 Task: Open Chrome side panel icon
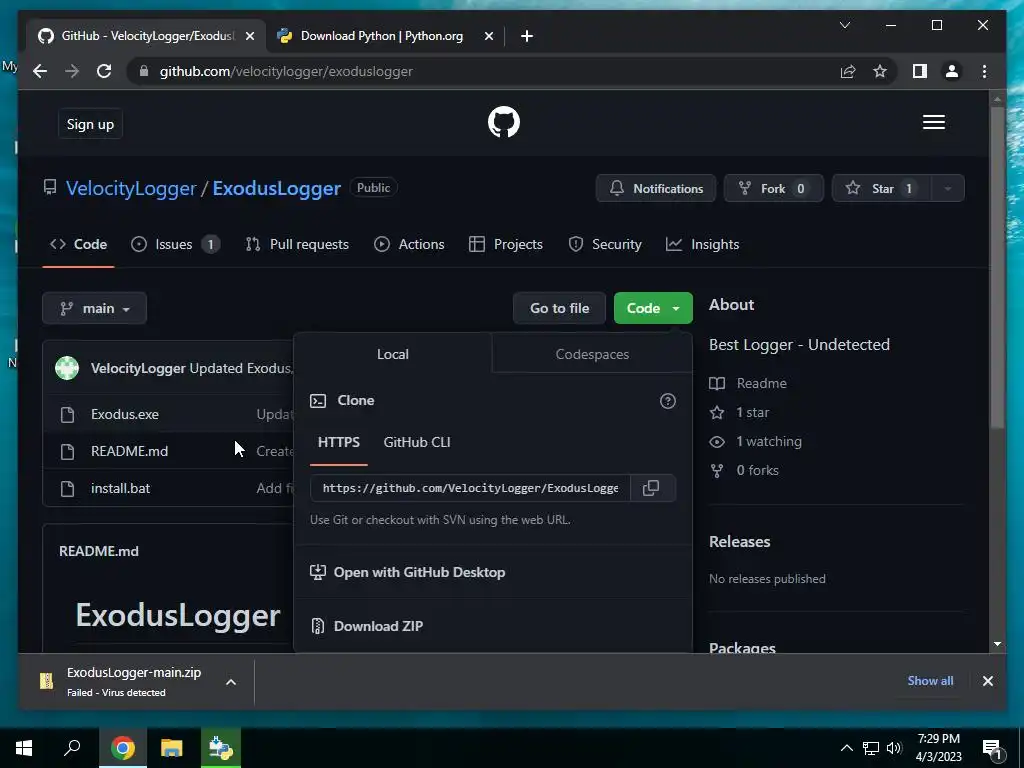click(920, 71)
